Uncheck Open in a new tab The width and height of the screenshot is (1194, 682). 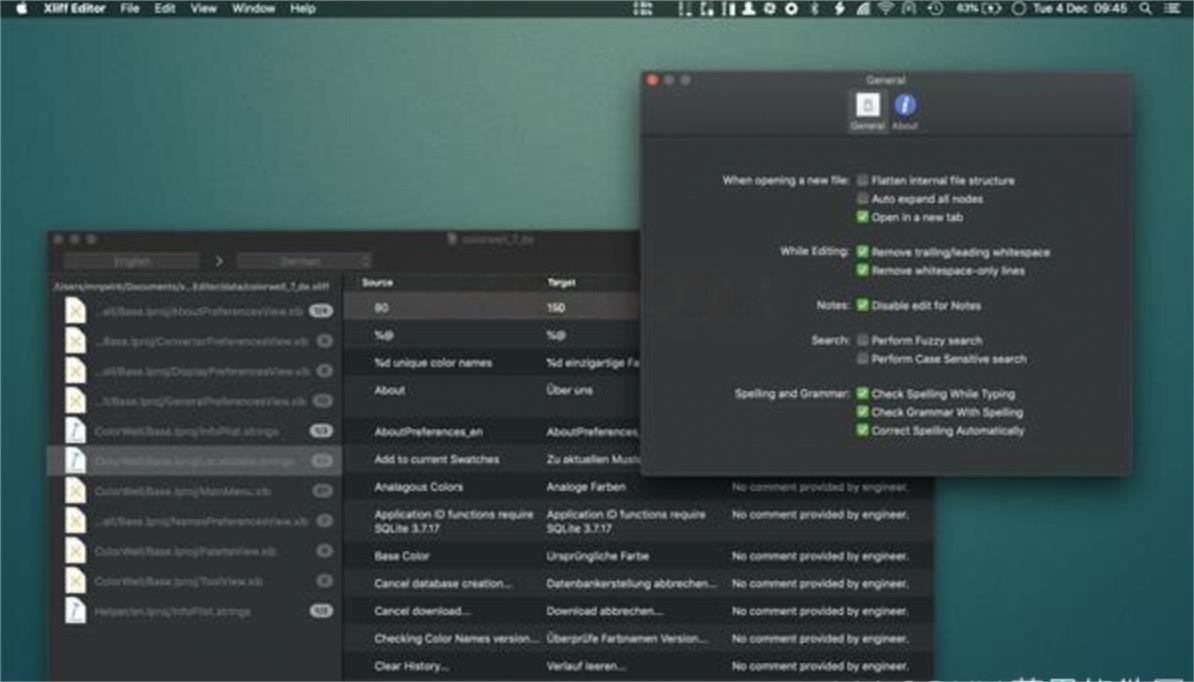tap(862, 217)
